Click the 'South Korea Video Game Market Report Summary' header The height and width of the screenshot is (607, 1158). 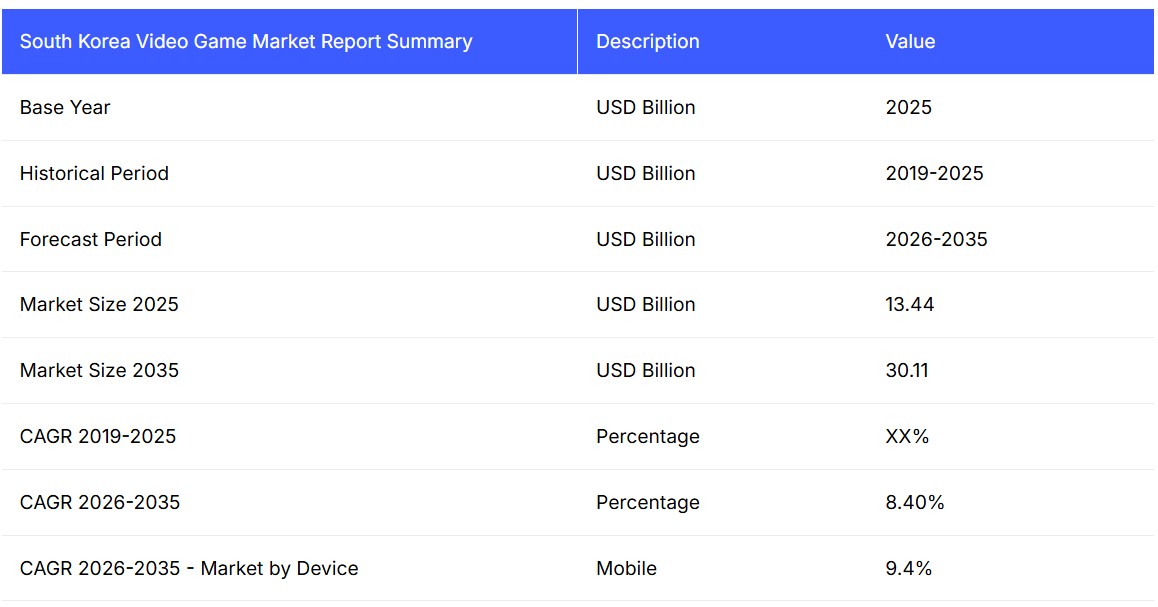(x=246, y=42)
